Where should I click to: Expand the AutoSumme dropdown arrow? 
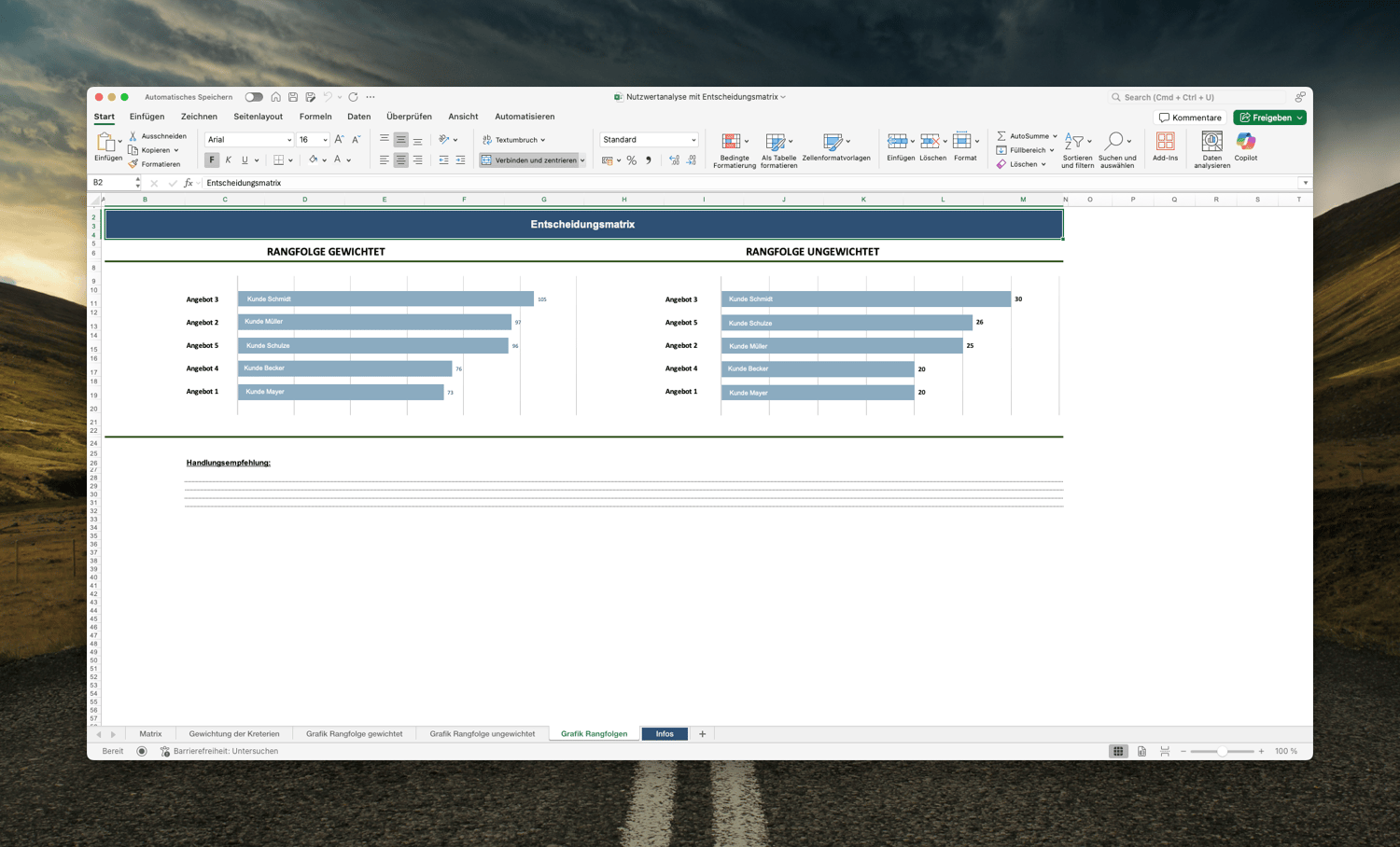tap(1056, 136)
